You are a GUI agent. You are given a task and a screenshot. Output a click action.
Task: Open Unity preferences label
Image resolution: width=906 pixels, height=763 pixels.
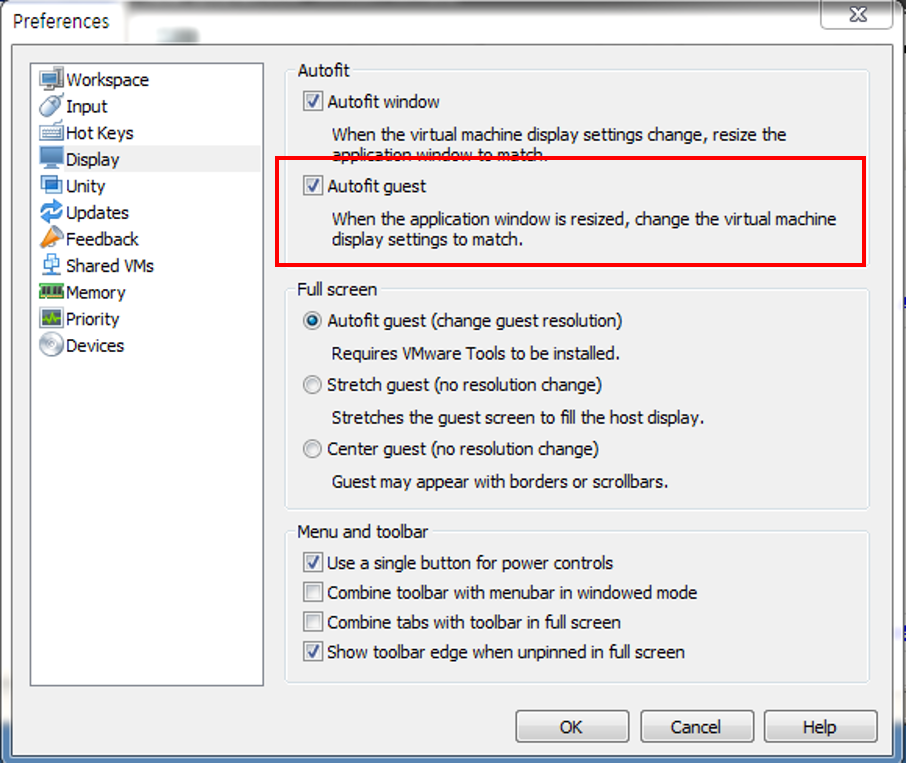tap(86, 186)
